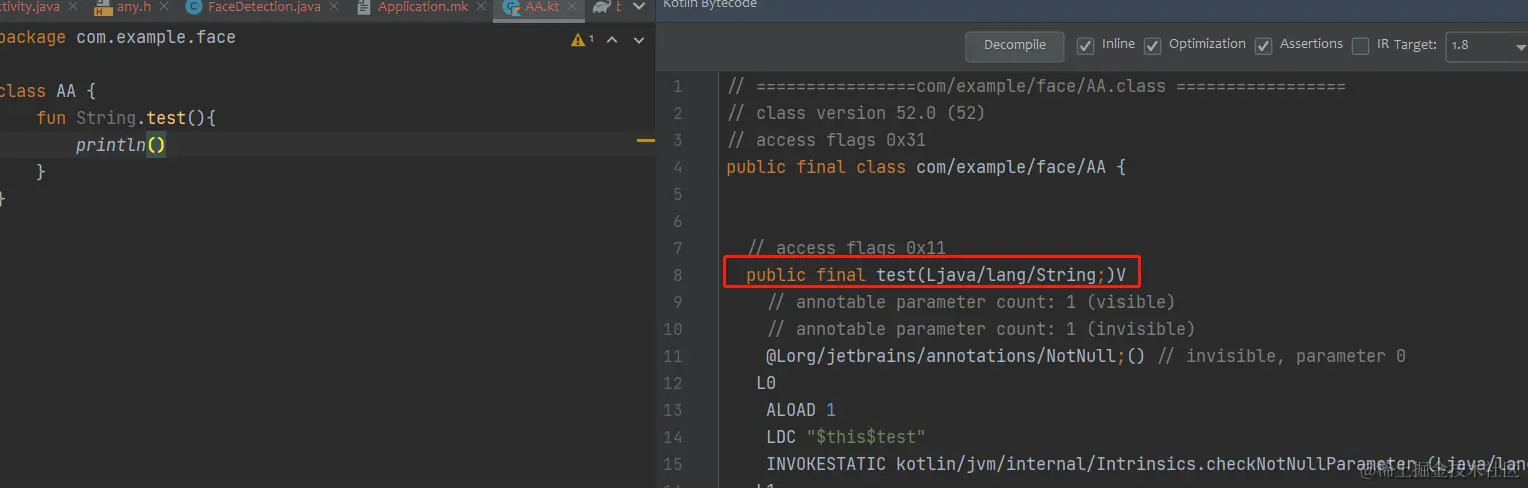Click the Gradle elephant tab icon
1528x488 pixels.
click(602, 7)
